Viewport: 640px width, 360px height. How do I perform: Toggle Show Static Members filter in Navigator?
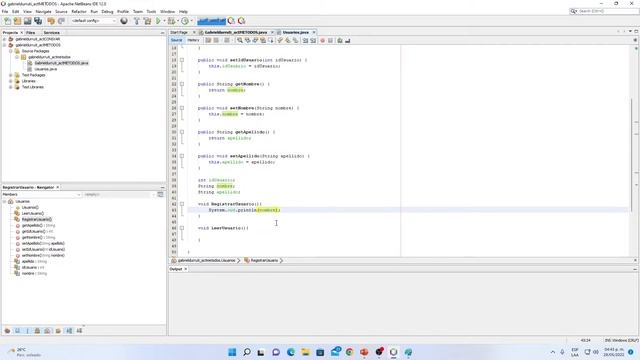click(x=27, y=331)
